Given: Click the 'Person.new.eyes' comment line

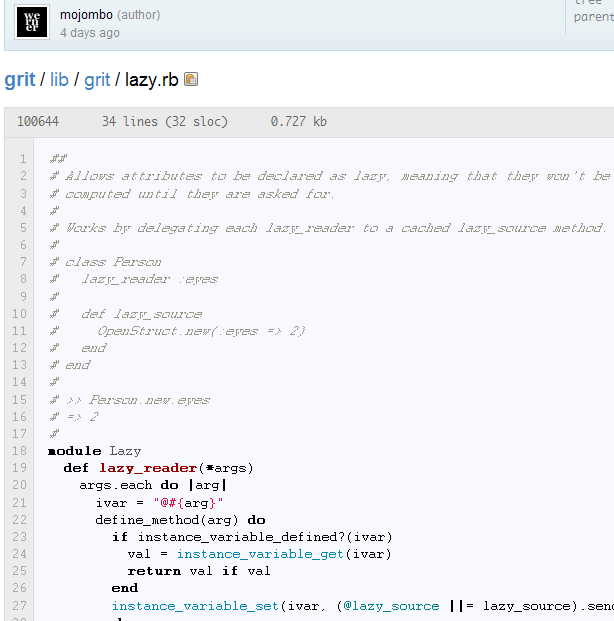Looking at the screenshot, I should tap(130, 400).
